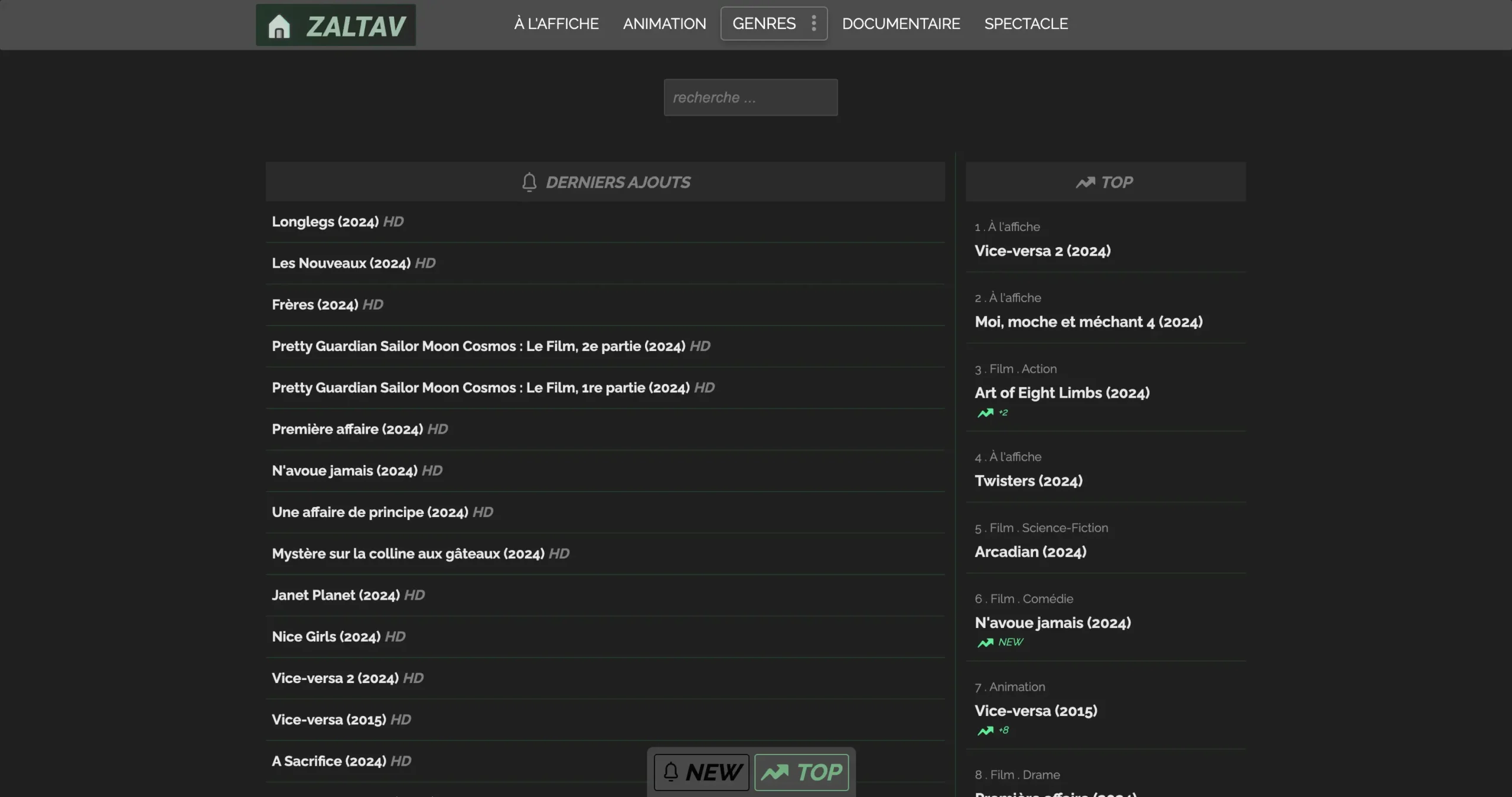Open DOCUMENTAIRE menu item
Image resolution: width=1512 pixels, height=797 pixels.
(901, 24)
